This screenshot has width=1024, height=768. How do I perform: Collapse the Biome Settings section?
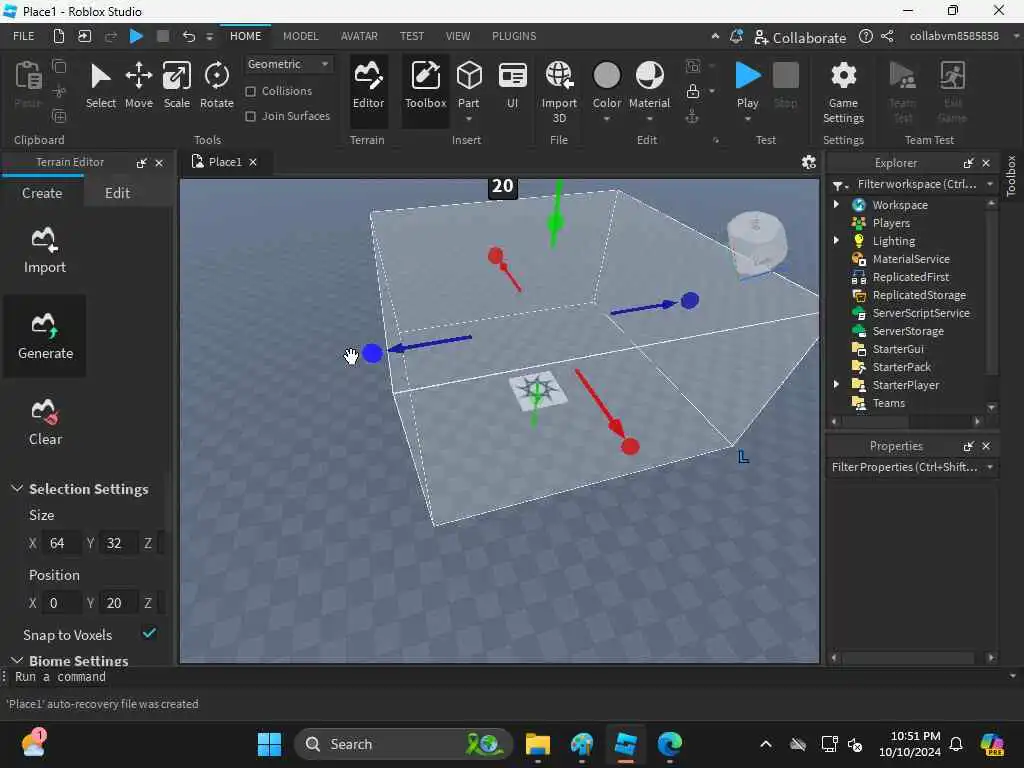(17, 660)
